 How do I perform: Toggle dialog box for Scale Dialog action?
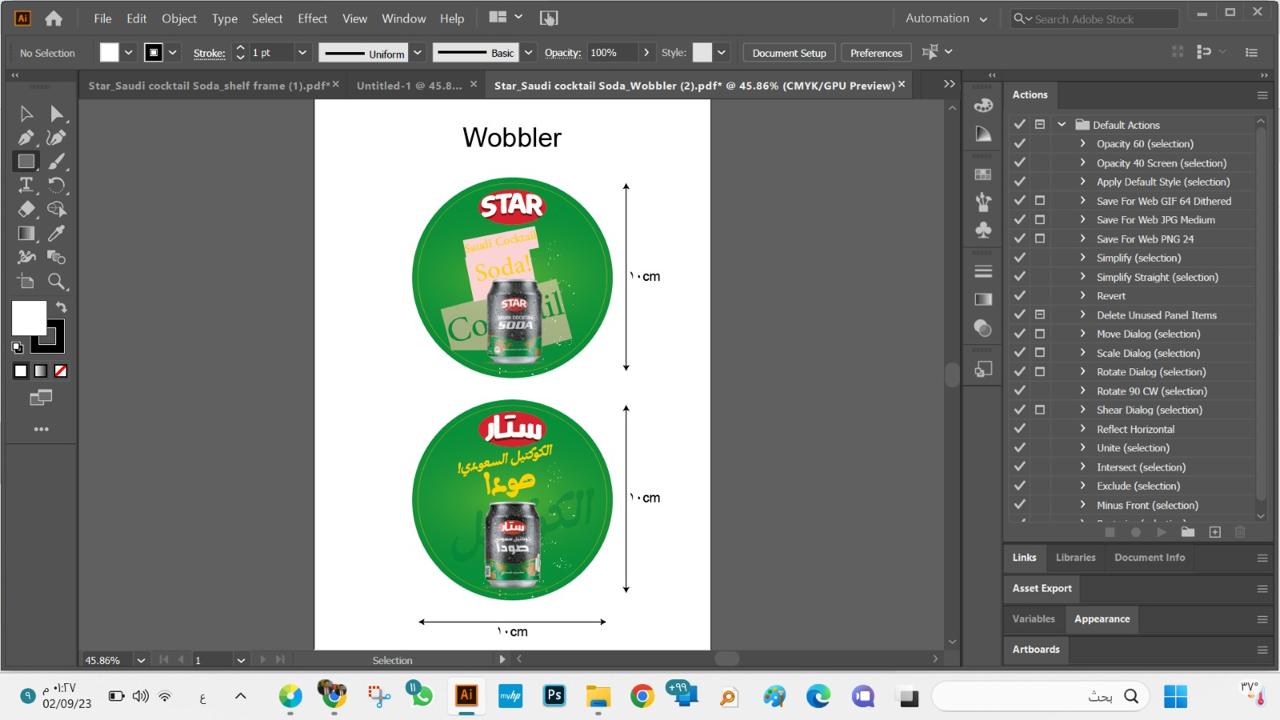point(1040,353)
